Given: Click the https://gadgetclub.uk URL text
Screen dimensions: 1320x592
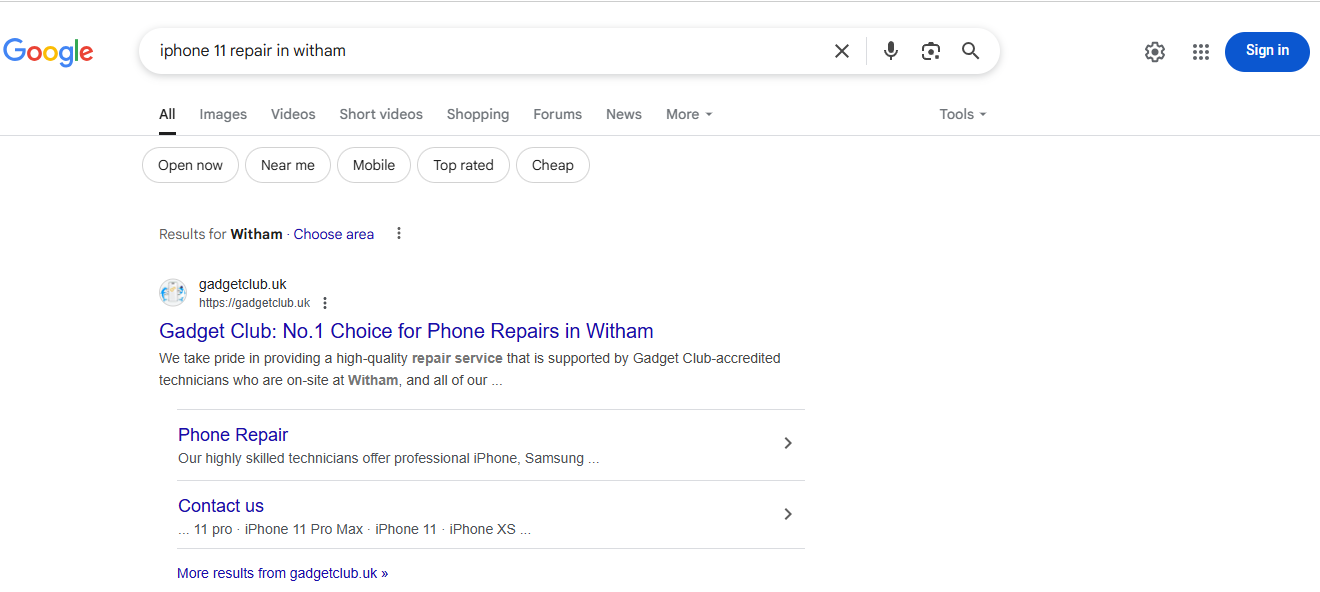Looking at the screenshot, I should (254, 303).
